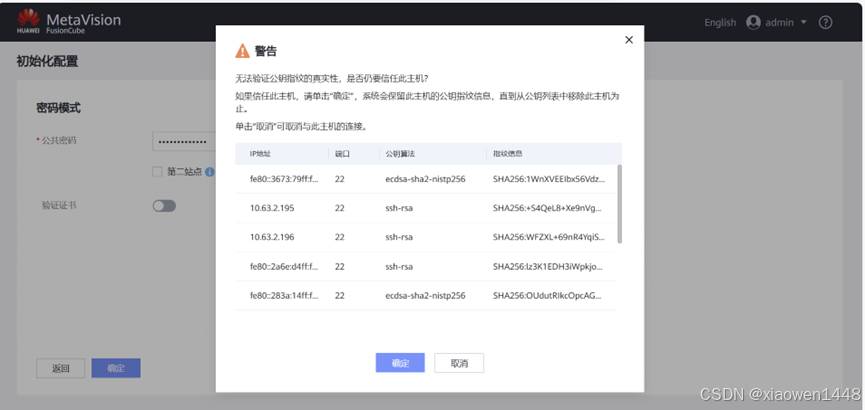The image size is (865, 410).
Task: Click the IP地址 column header
Action: coord(261,154)
